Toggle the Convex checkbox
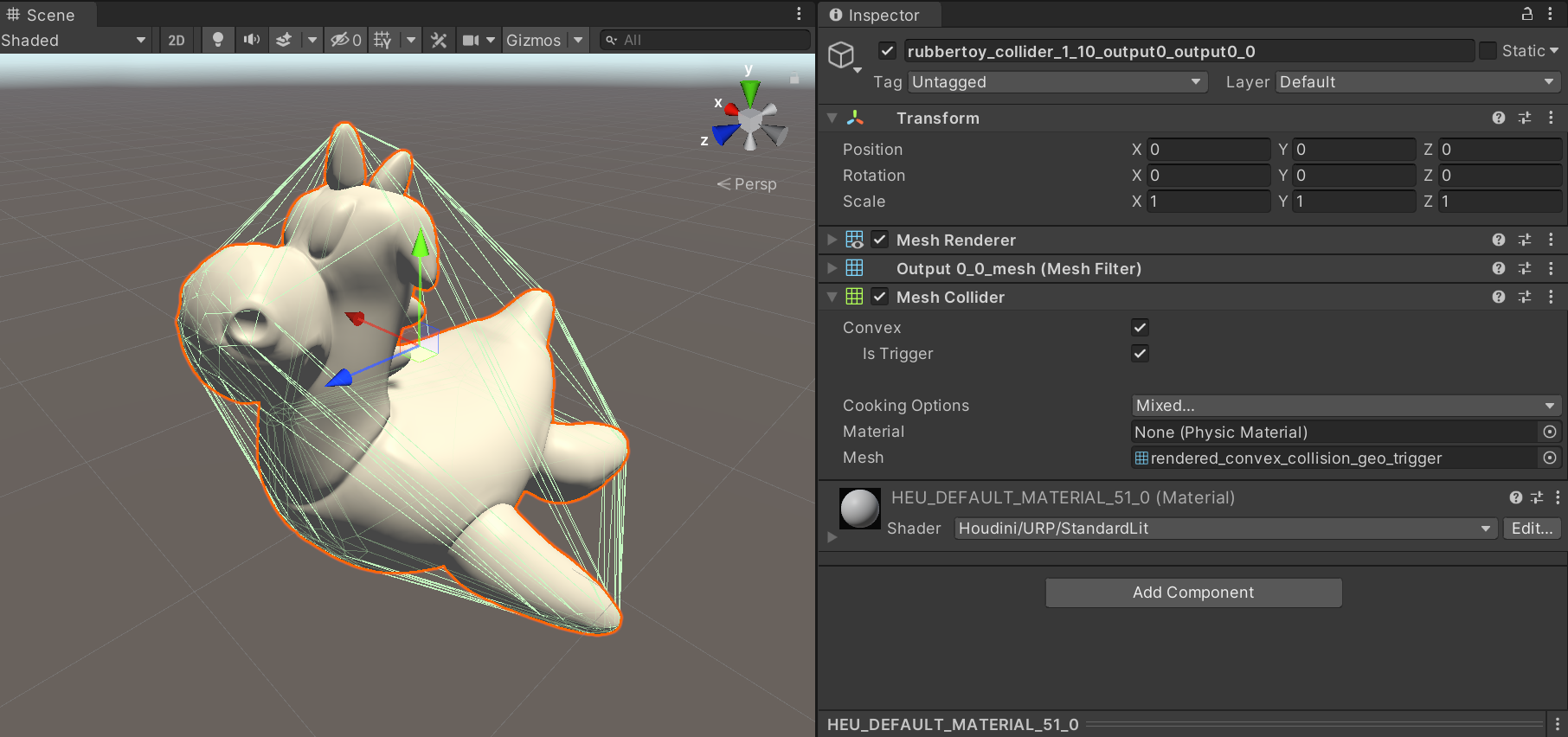Viewport: 1568px width, 737px height. tap(1140, 327)
